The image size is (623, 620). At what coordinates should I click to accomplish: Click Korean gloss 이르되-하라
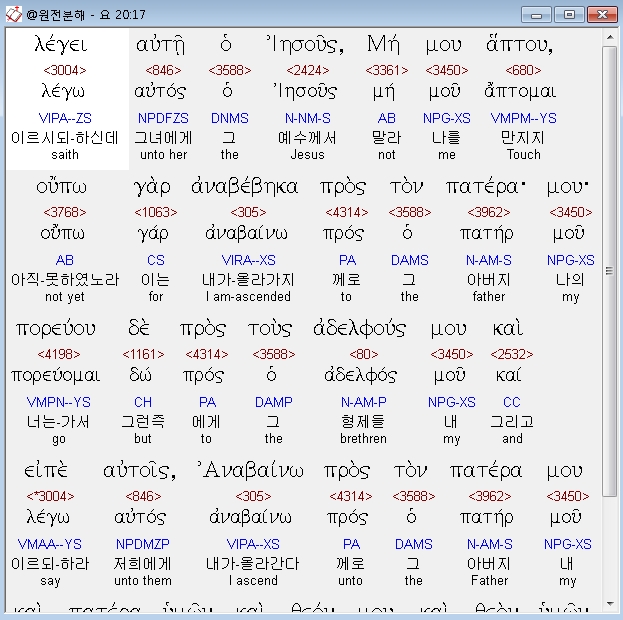(x=50, y=564)
